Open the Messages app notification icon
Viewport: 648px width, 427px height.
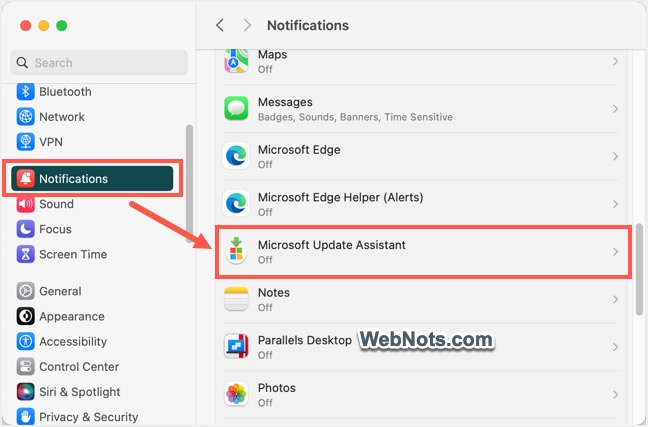[x=236, y=109]
